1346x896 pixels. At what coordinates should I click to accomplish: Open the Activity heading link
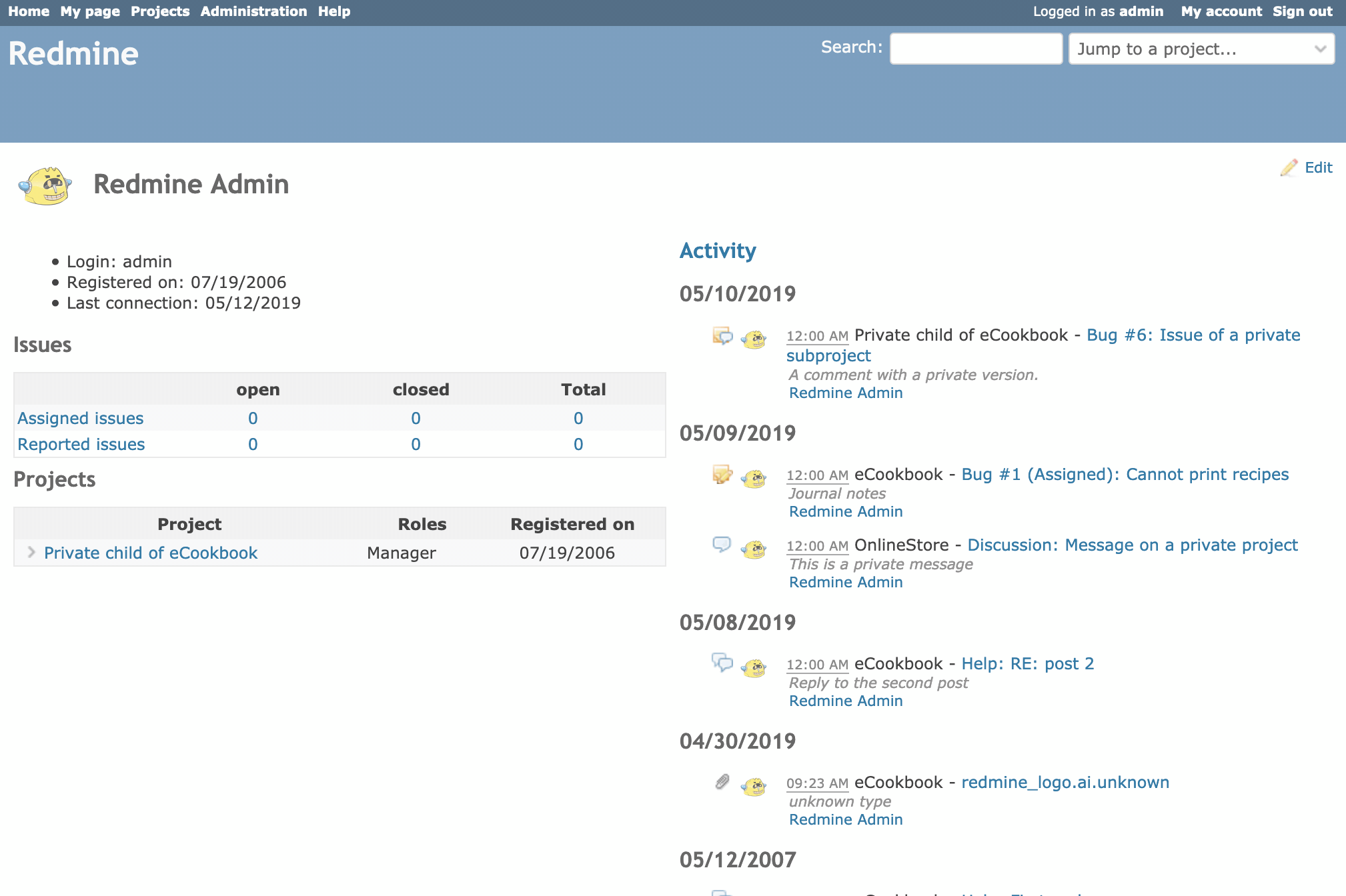click(718, 251)
